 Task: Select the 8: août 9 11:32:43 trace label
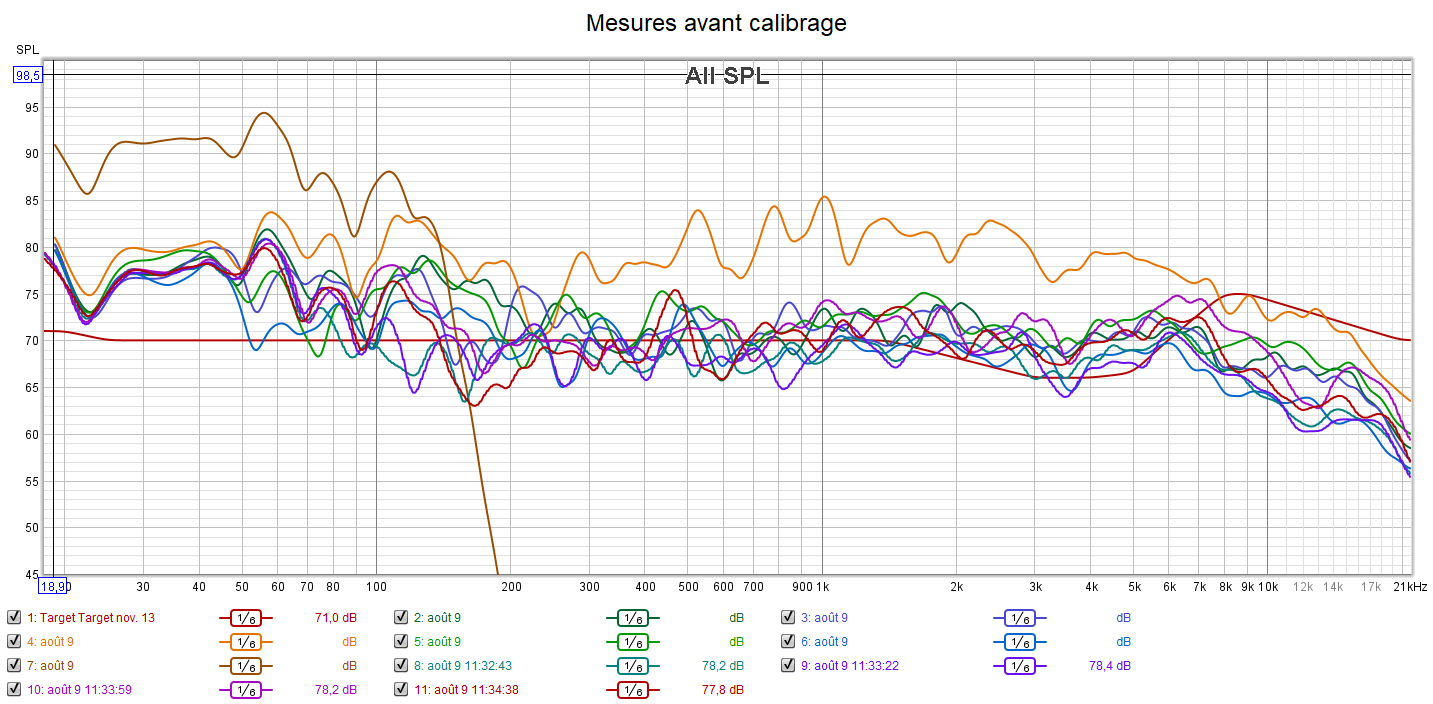click(468, 665)
